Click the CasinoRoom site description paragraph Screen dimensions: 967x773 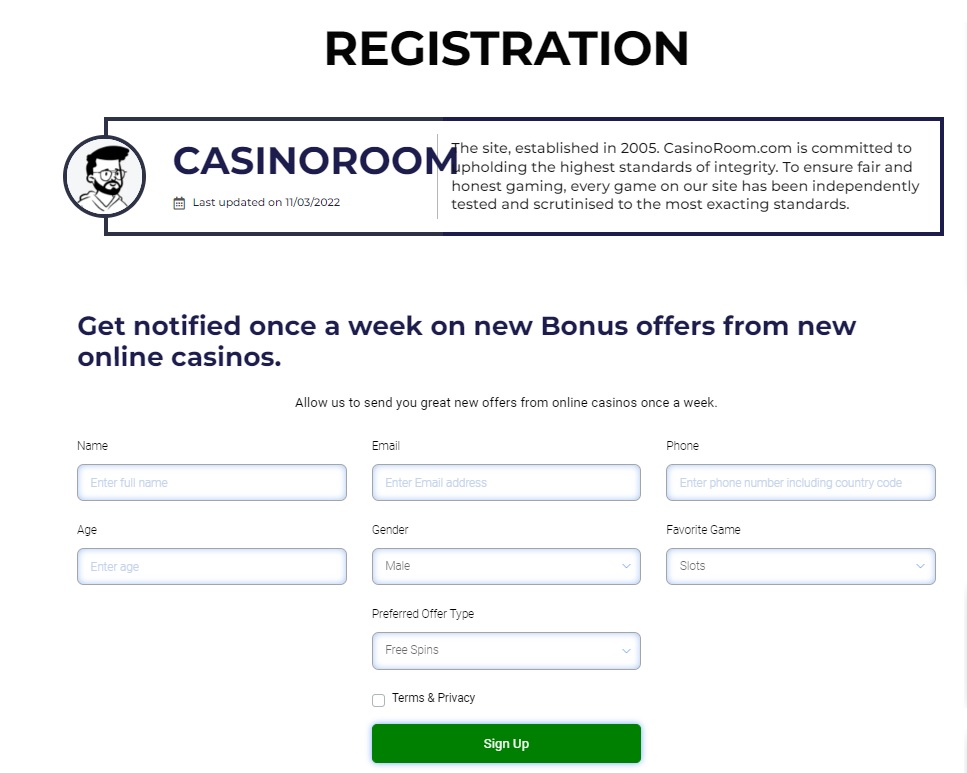point(685,176)
